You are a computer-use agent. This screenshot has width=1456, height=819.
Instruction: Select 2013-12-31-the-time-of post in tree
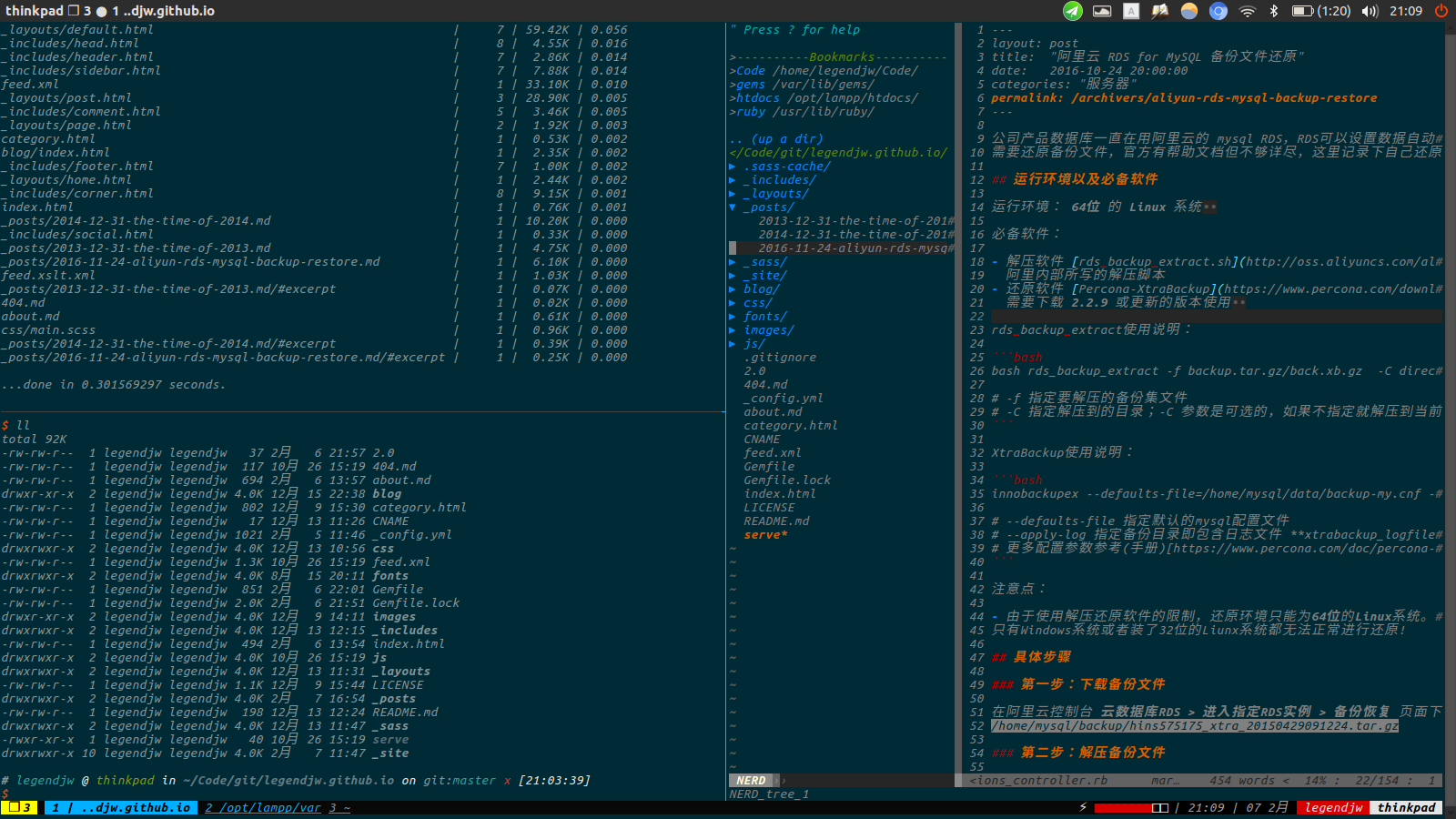coord(856,221)
